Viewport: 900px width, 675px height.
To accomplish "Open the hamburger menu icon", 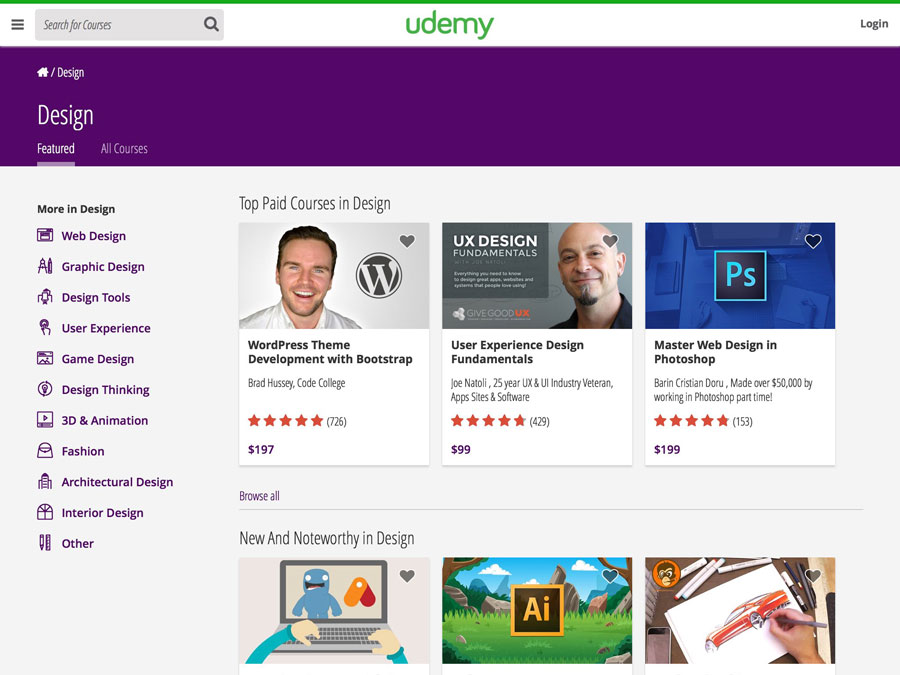I will click(x=18, y=25).
